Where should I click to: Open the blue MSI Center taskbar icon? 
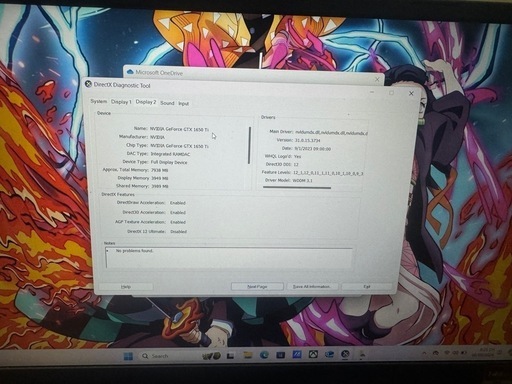297,354
